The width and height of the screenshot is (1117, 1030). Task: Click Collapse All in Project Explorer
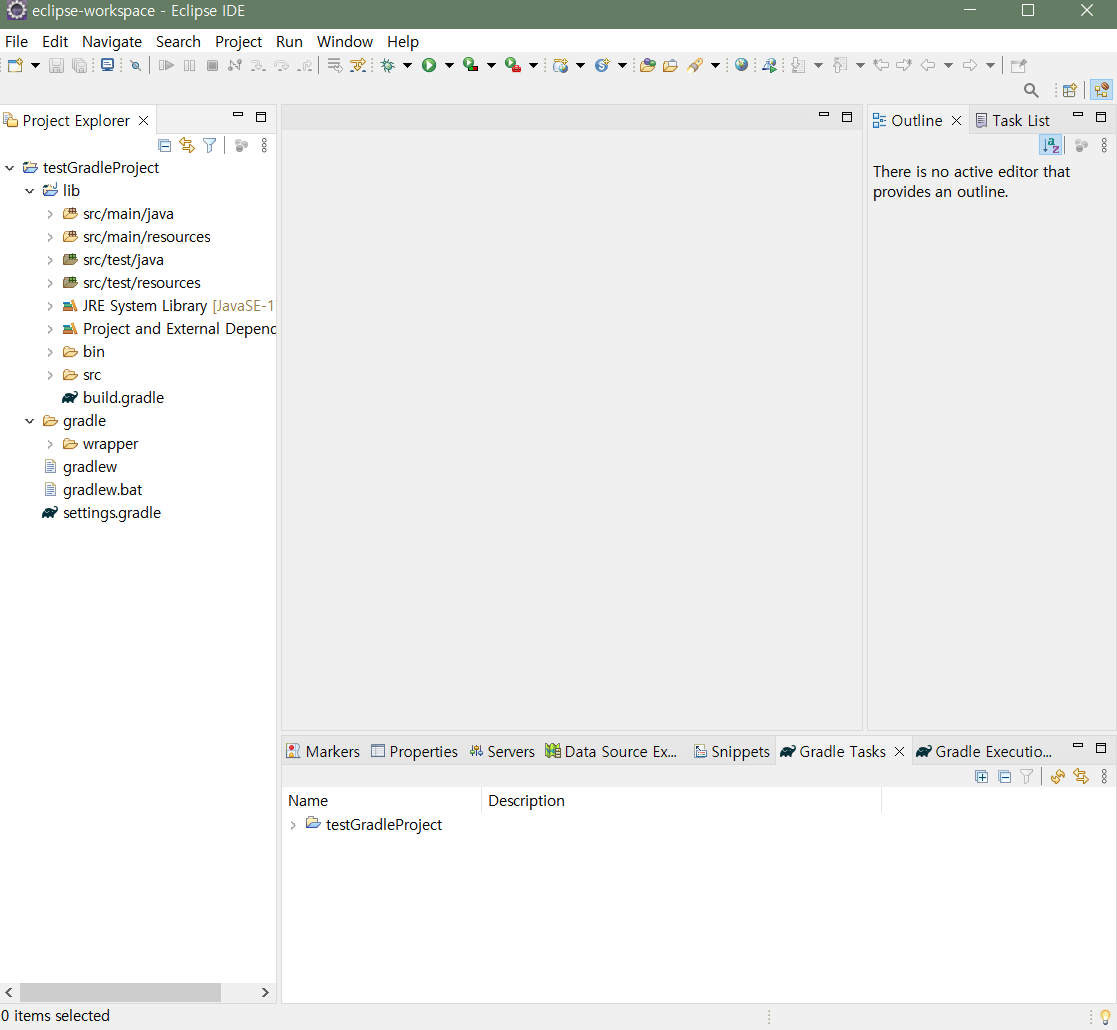165,145
